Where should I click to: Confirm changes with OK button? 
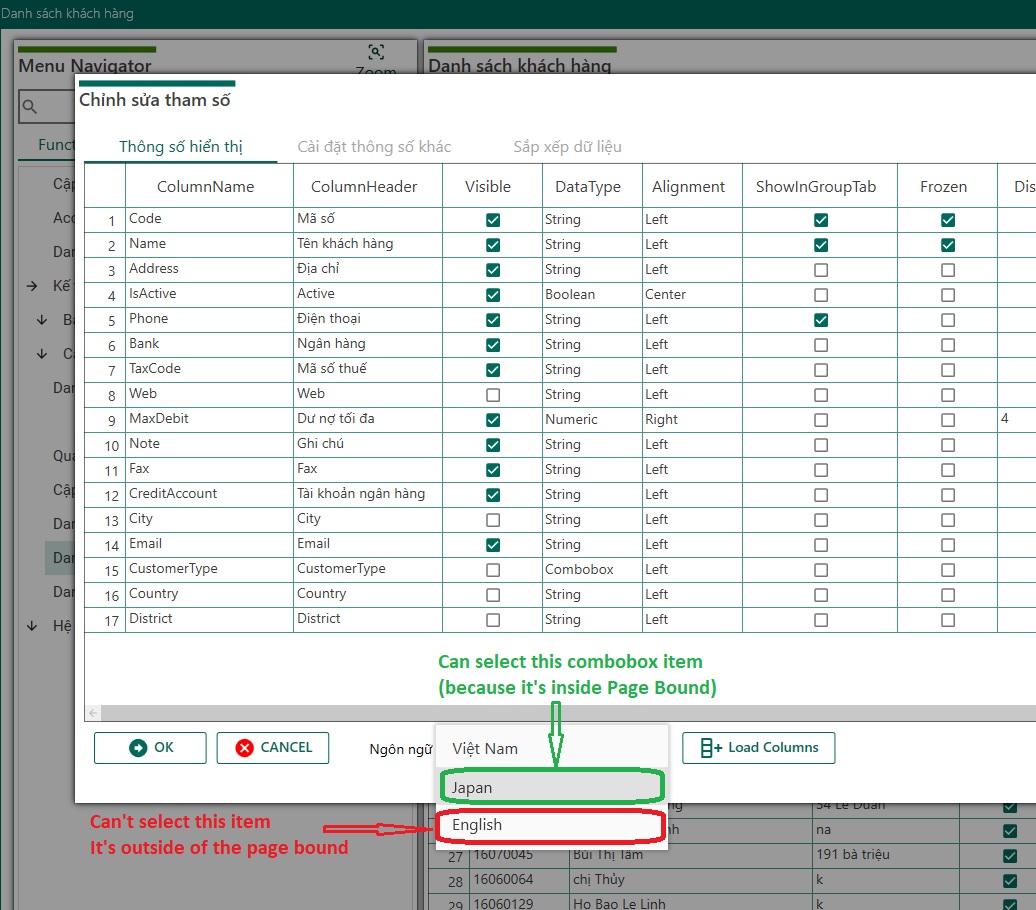(x=150, y=747)
